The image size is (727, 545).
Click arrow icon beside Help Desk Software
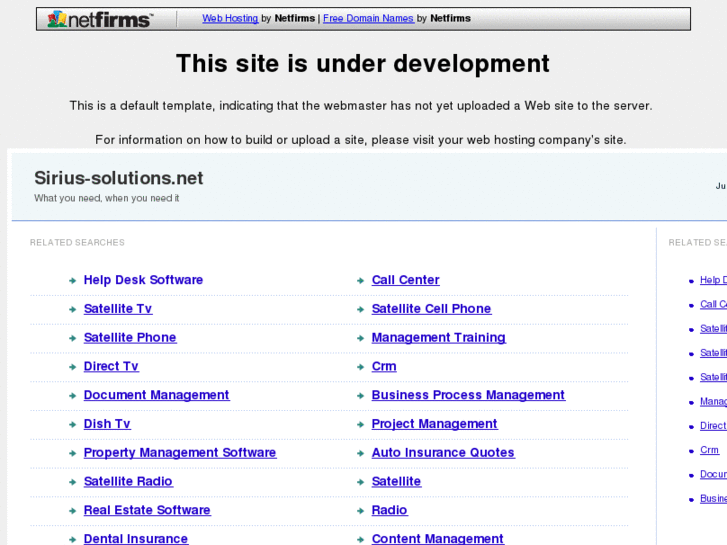click(72, 281)
